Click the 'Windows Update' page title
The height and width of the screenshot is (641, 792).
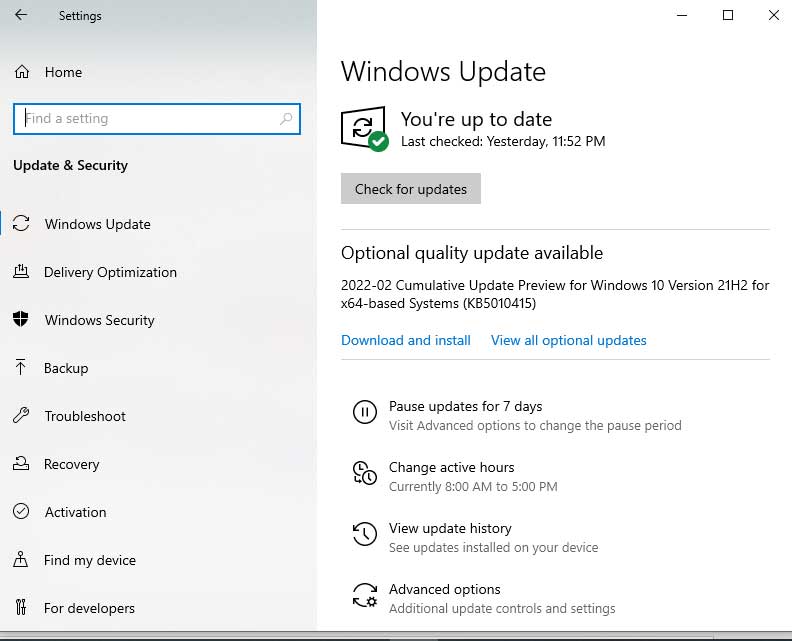click(443, 71)
